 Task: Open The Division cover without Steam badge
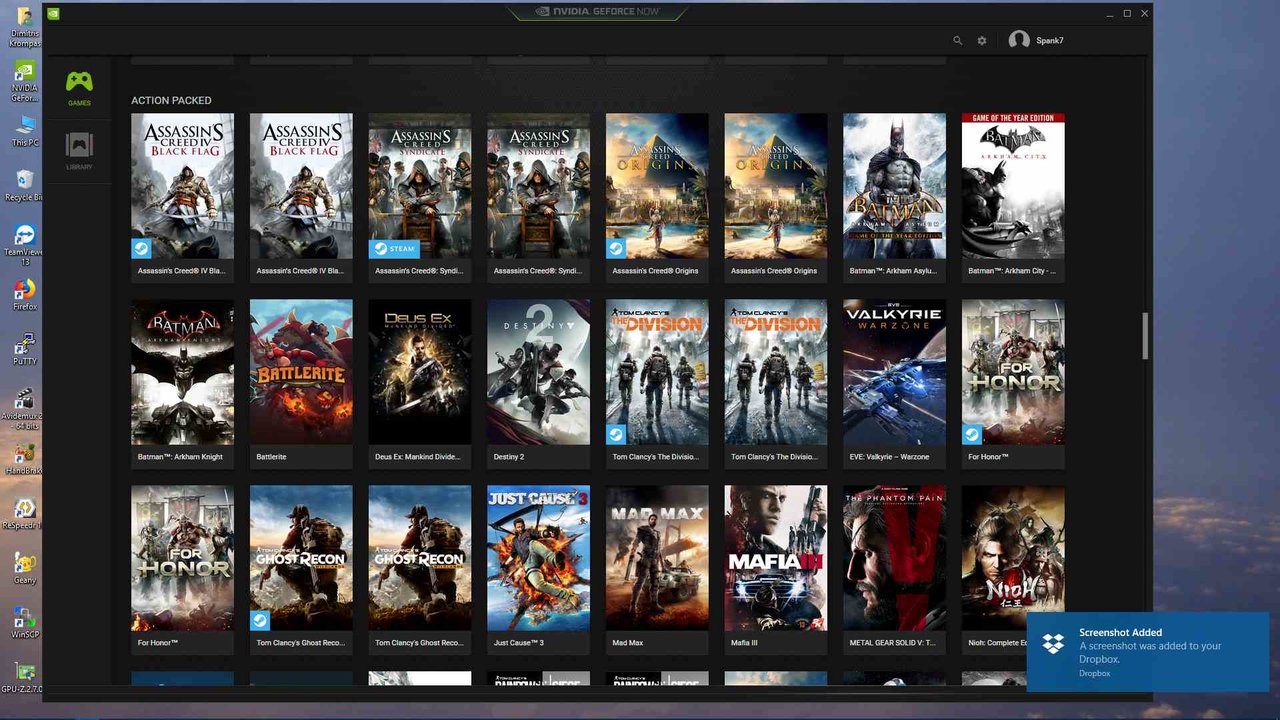776,372
